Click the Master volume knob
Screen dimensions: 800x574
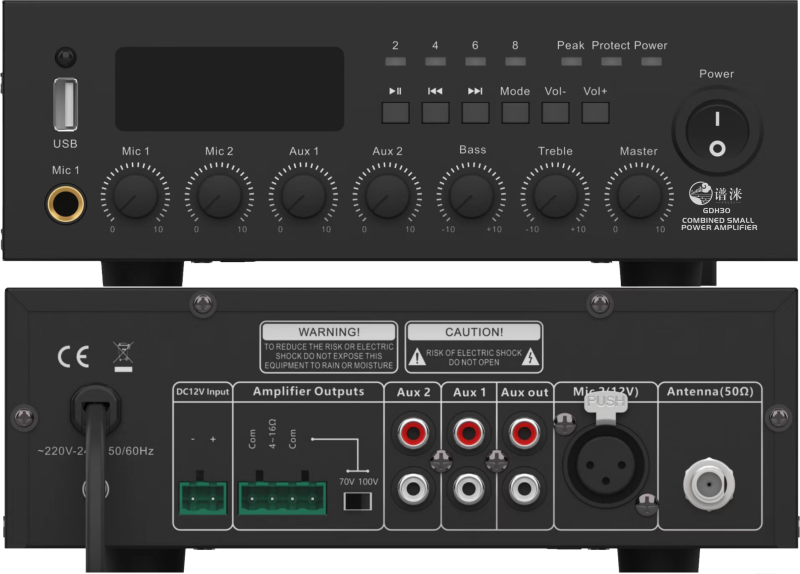(638, 192)
